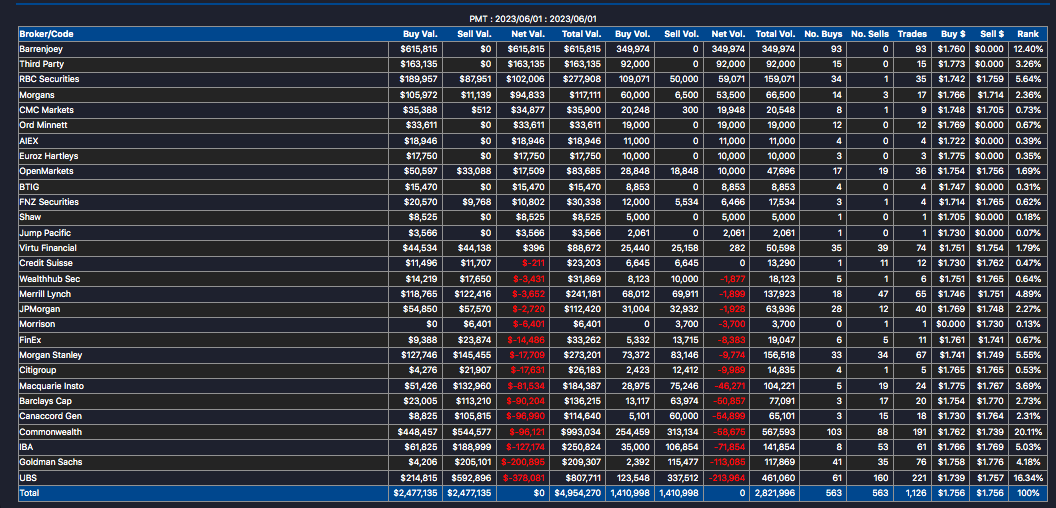
Task: Click Commonwealth rank 20.11%
Action: (x=1029, y=432)
